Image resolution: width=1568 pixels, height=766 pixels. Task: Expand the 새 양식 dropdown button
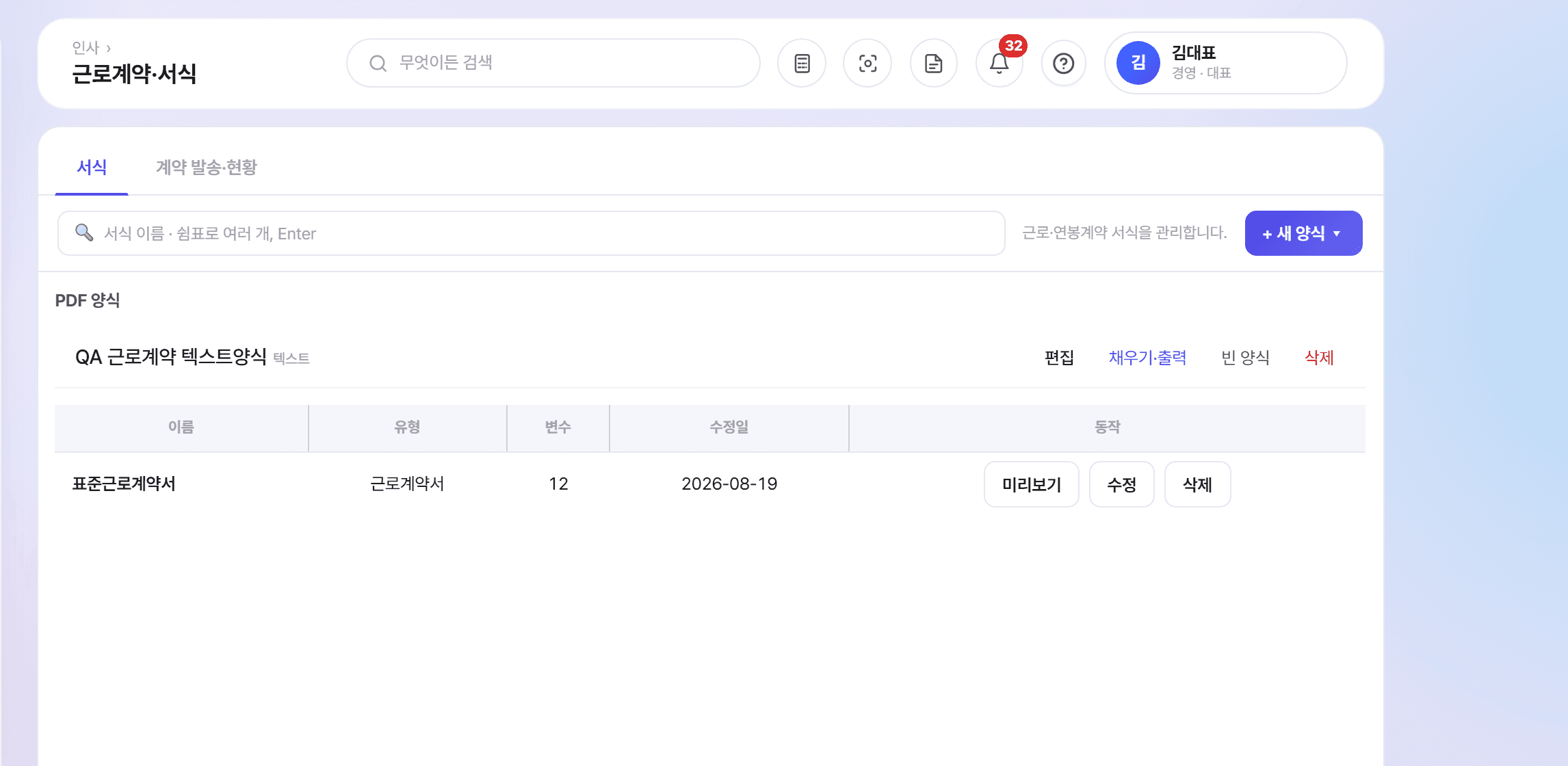1303,233
